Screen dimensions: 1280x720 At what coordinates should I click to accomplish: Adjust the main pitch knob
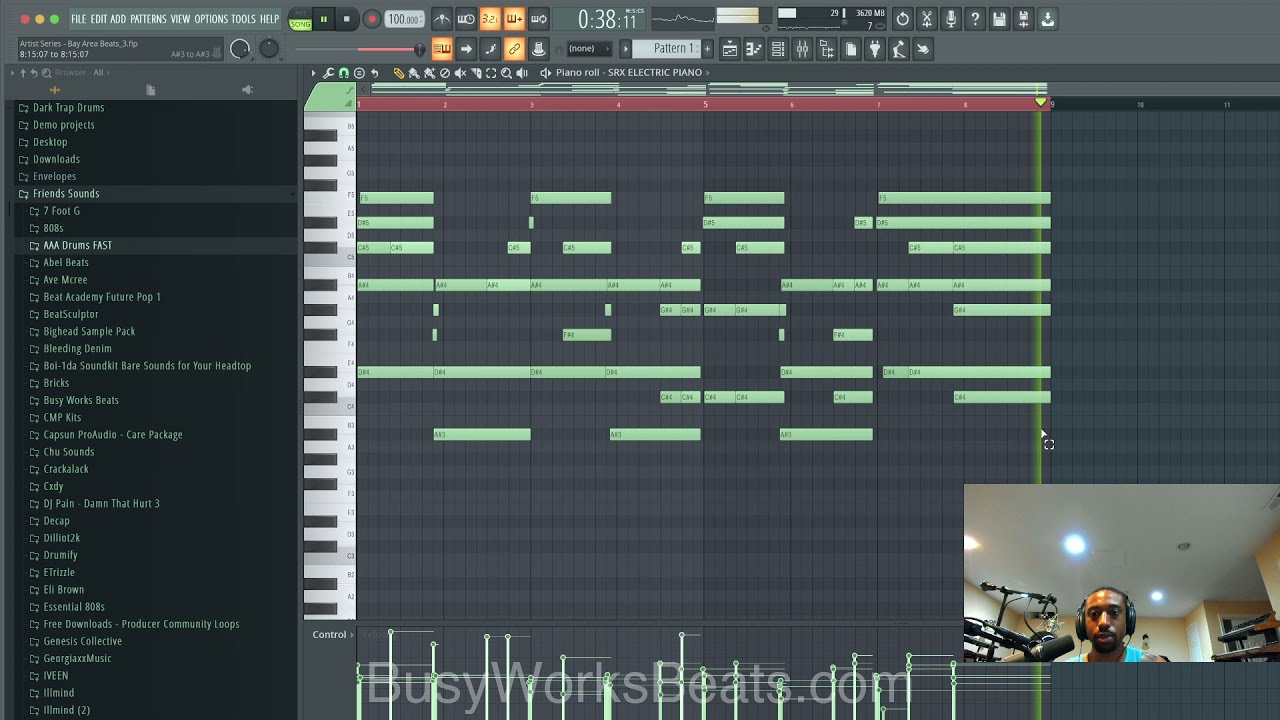pos(269,48)
